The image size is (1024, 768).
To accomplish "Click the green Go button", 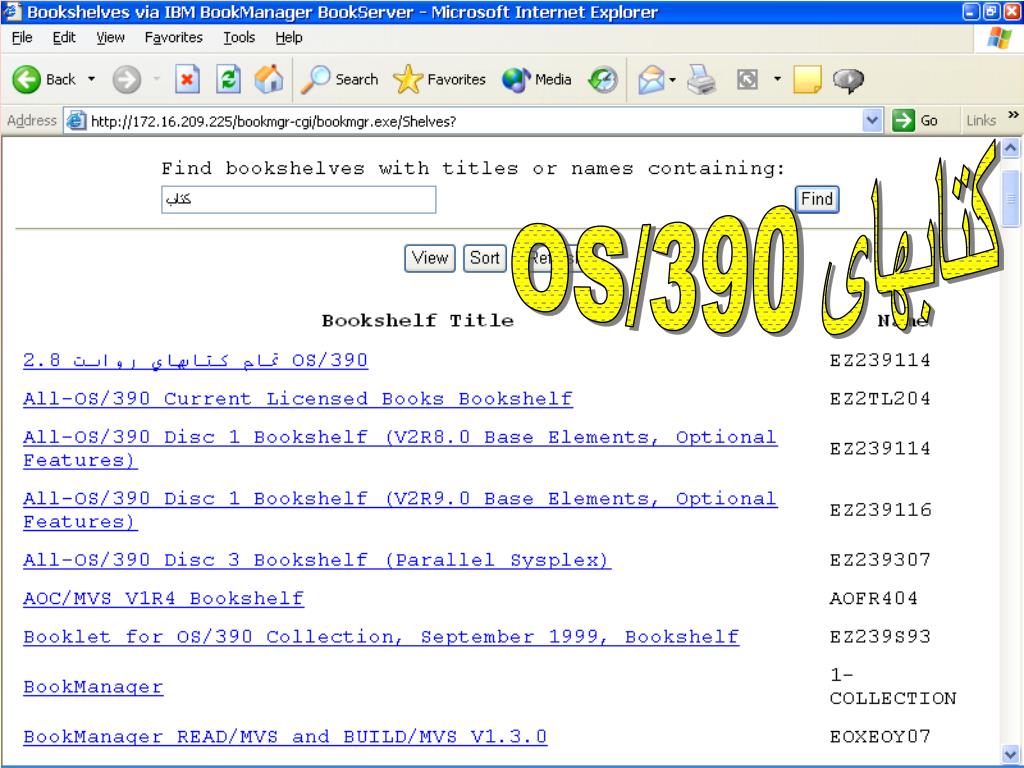I will point(915,121).
